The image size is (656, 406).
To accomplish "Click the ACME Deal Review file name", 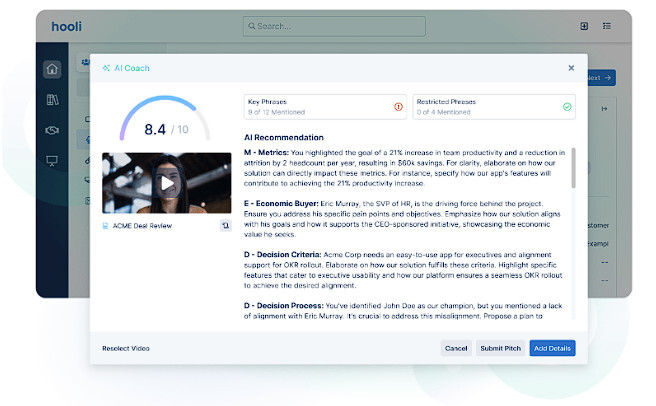I will pos(142,226).
